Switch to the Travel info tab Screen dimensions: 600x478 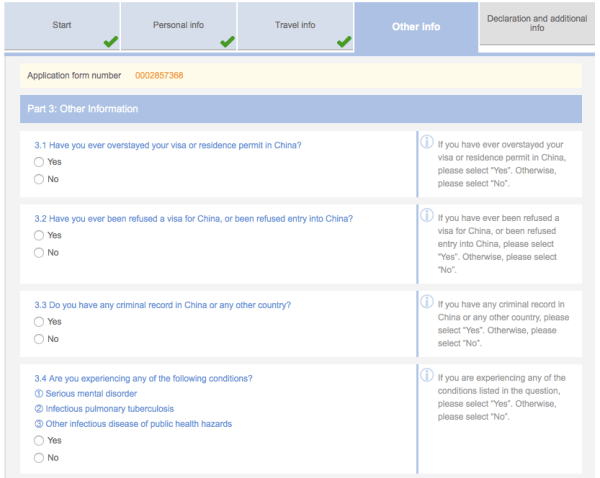click(294, 25)
